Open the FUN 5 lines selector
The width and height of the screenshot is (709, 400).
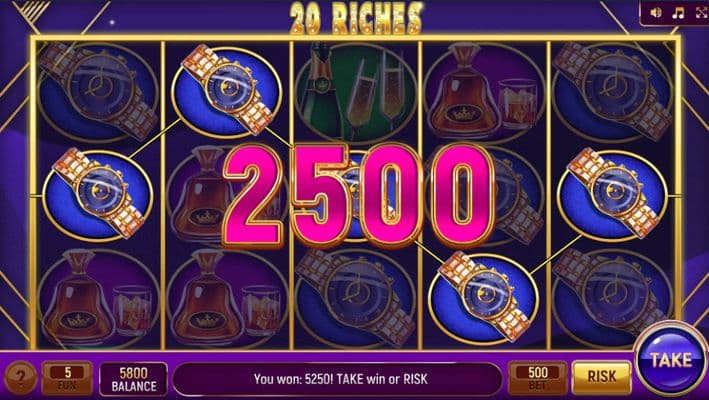67,378
